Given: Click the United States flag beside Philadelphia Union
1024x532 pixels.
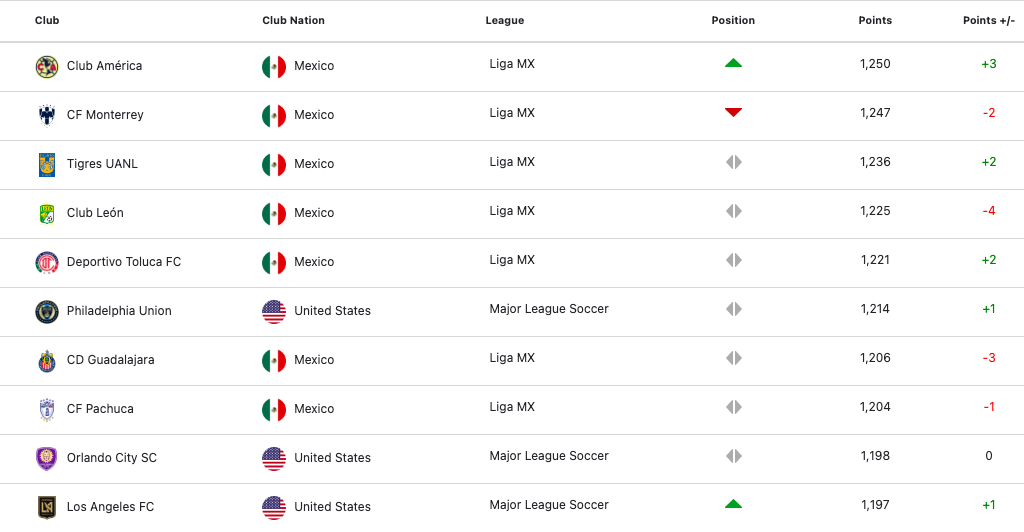Looking at the screenshot, I should pos(274,311).
